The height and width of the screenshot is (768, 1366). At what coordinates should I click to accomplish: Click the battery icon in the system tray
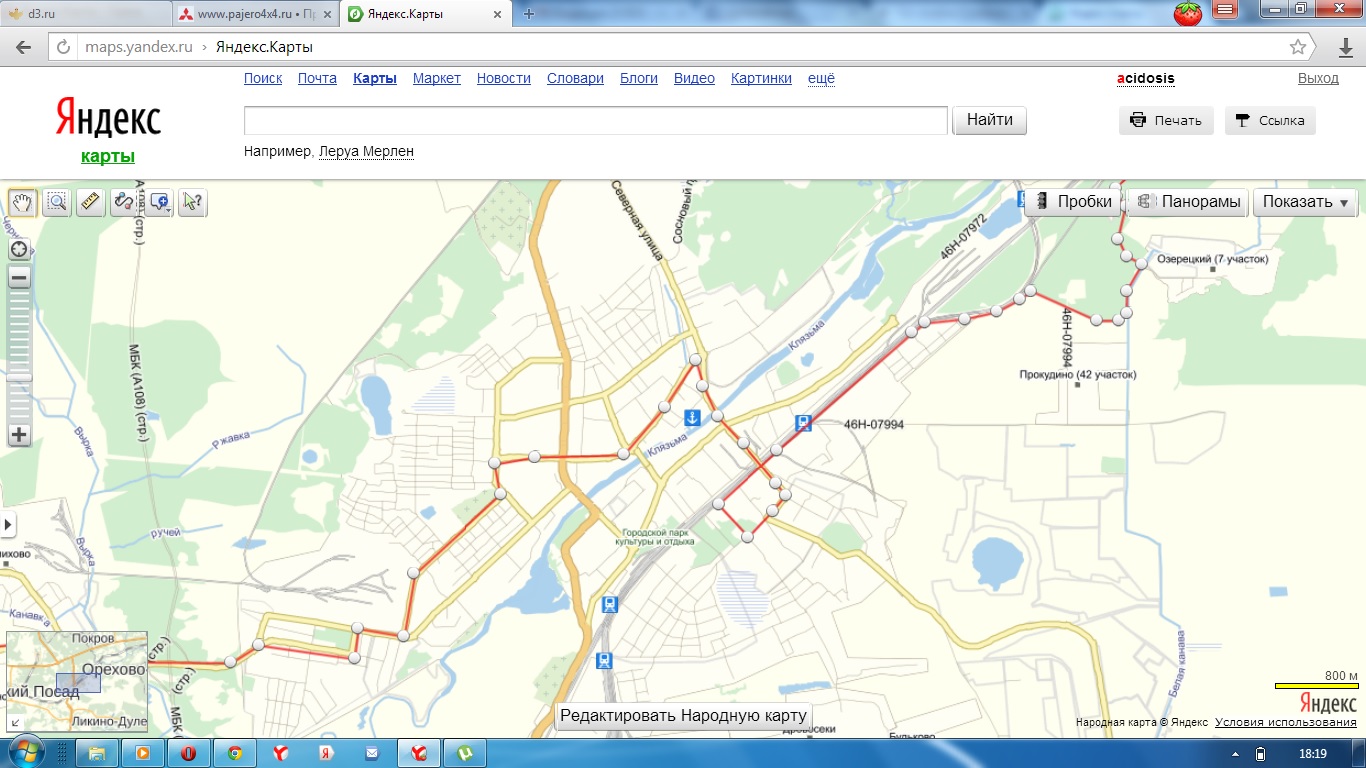pyautogui.click(x=1260, y=754)
